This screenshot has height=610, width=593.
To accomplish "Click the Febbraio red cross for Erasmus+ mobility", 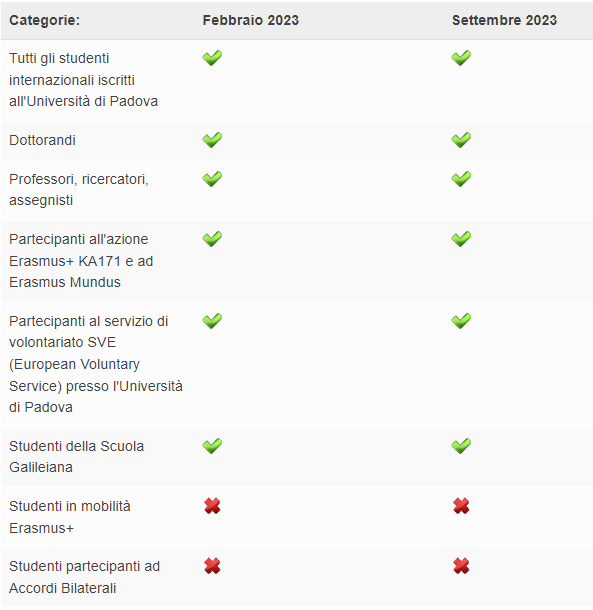I will (212, 506).
